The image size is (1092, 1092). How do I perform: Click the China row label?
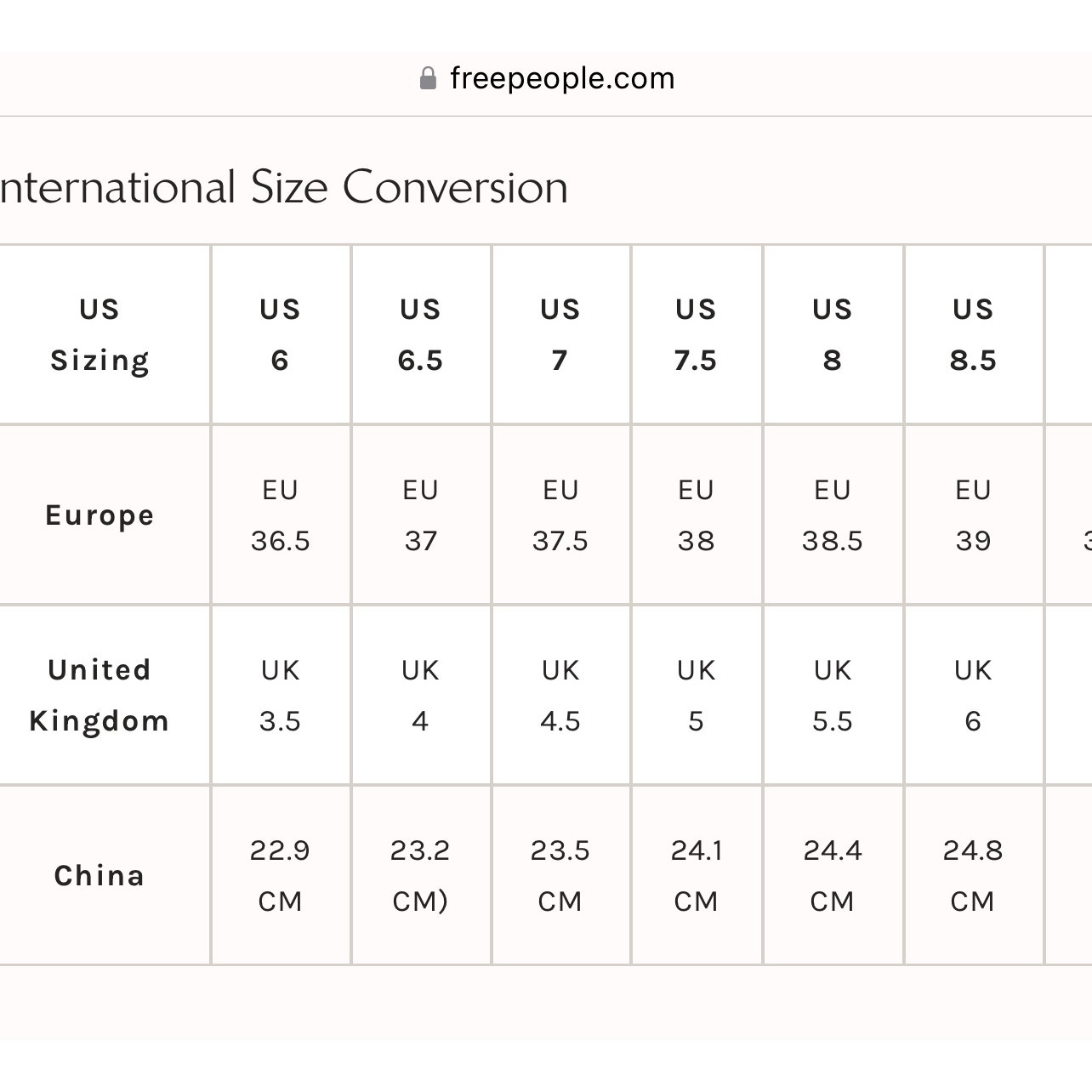(x=100, y=876)
